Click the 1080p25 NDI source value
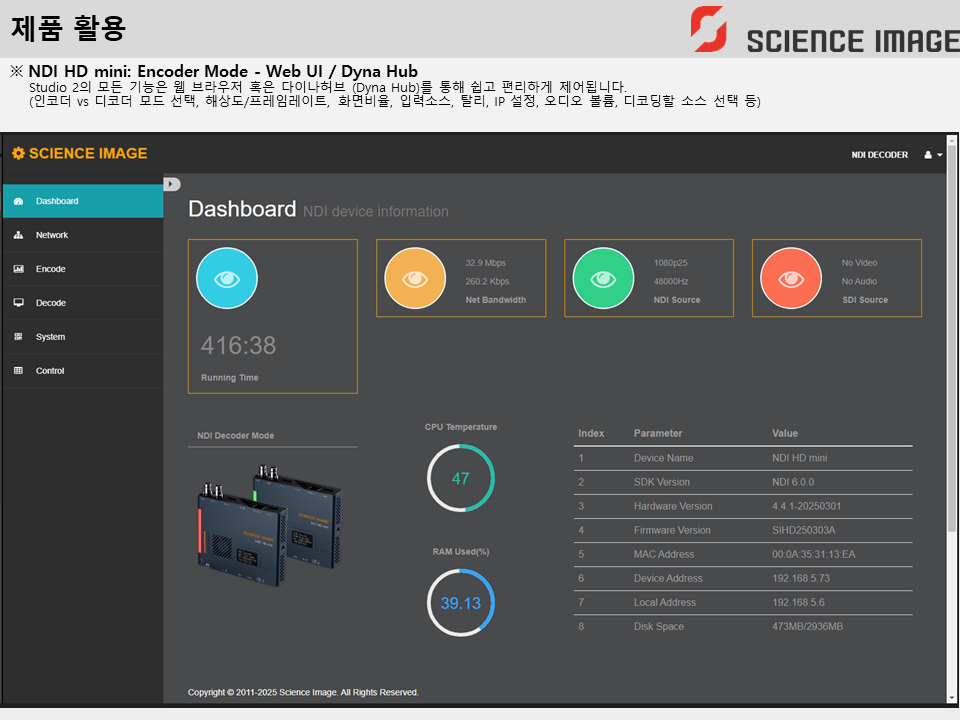Screen dimensions: 960x720 [670, 263]
